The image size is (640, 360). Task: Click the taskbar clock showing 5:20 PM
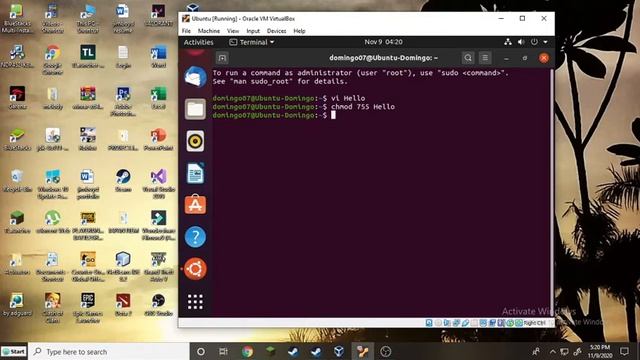600,351
